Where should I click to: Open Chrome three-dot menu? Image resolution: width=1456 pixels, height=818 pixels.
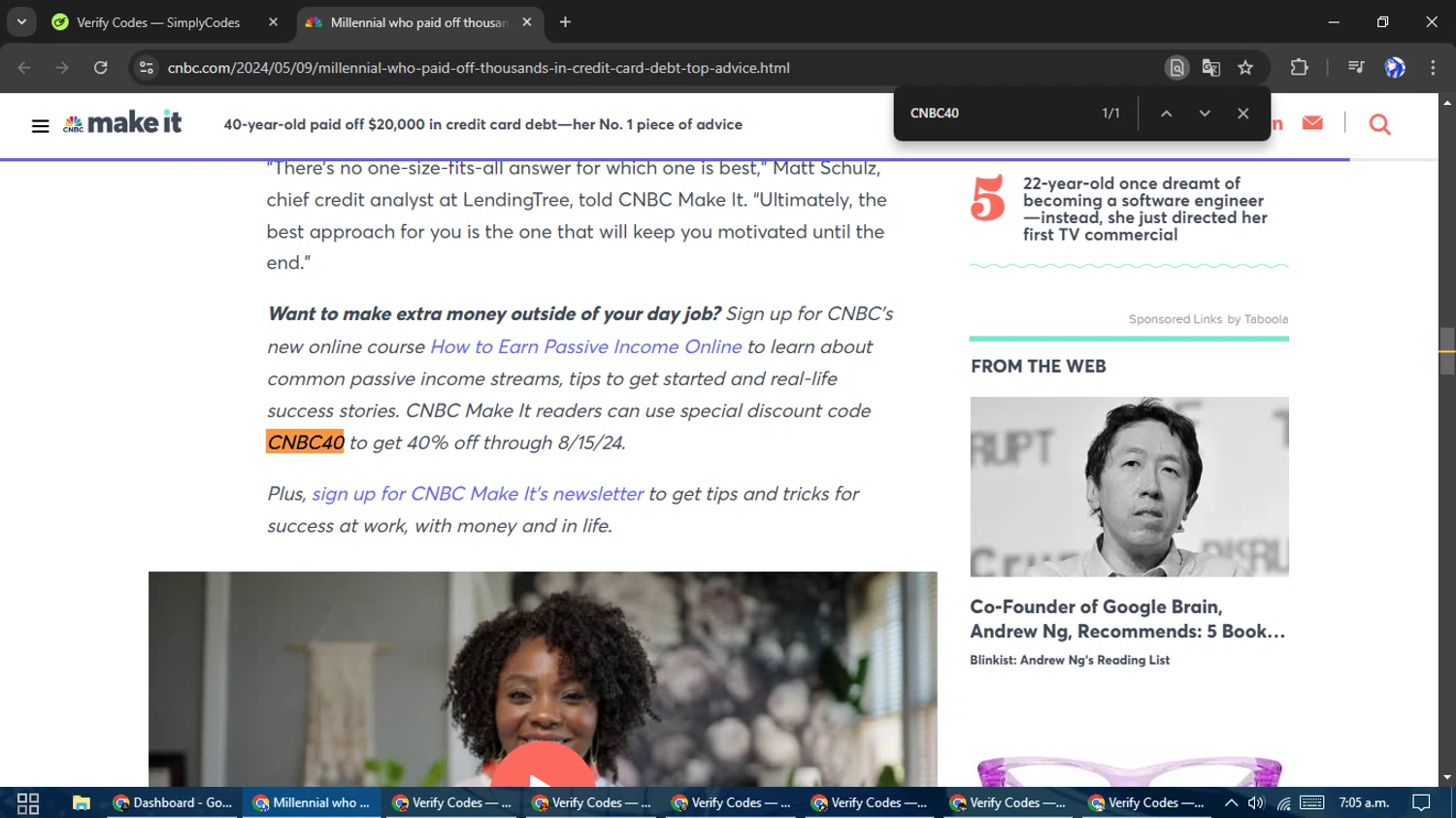(x=1433, y=68)
